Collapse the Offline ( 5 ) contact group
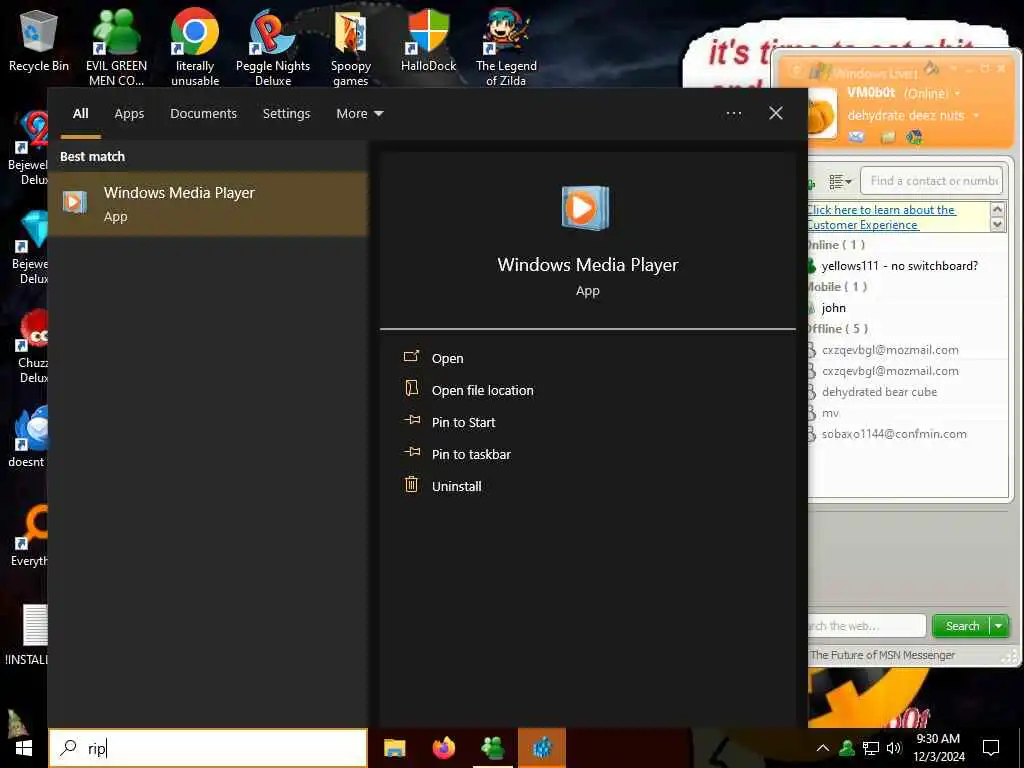 [839, 328]
